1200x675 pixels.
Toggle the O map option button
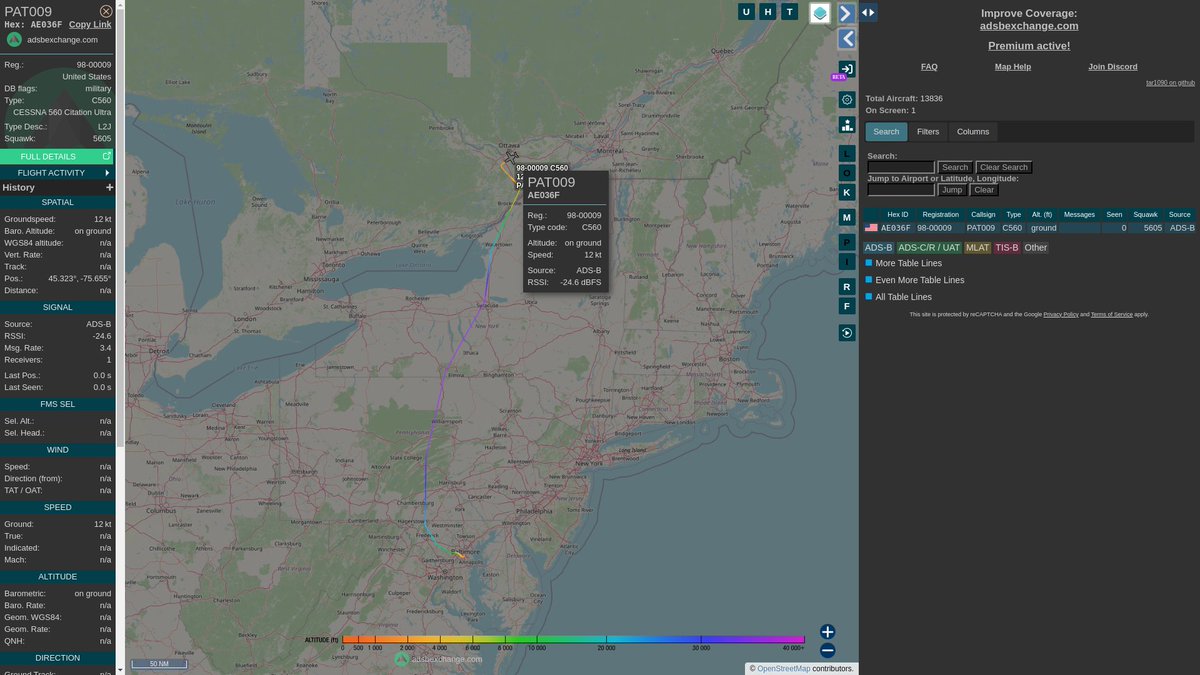pos(847,172)
